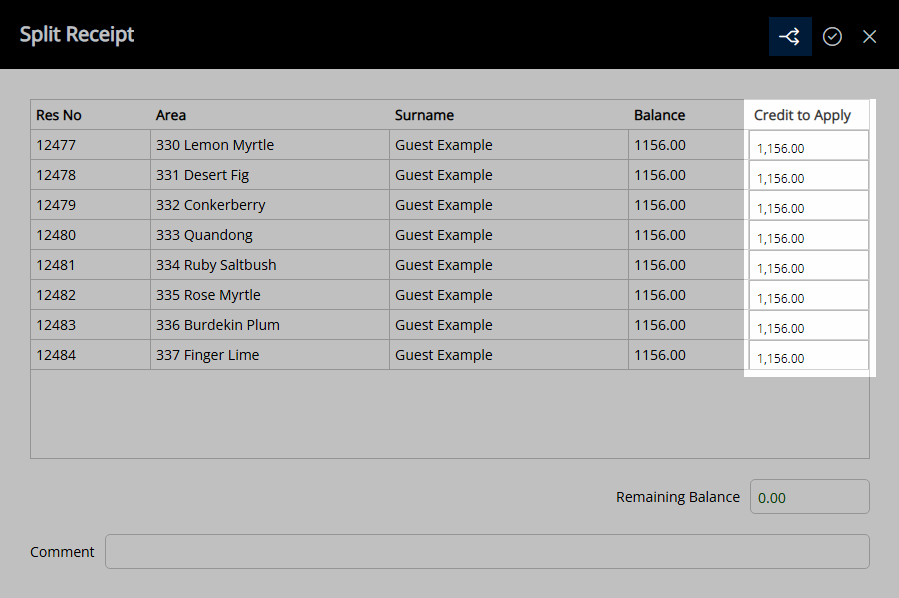The height and width of the screenshot is (598, 899).
Task: Click the Comment label
Action: tap(62, 552)
